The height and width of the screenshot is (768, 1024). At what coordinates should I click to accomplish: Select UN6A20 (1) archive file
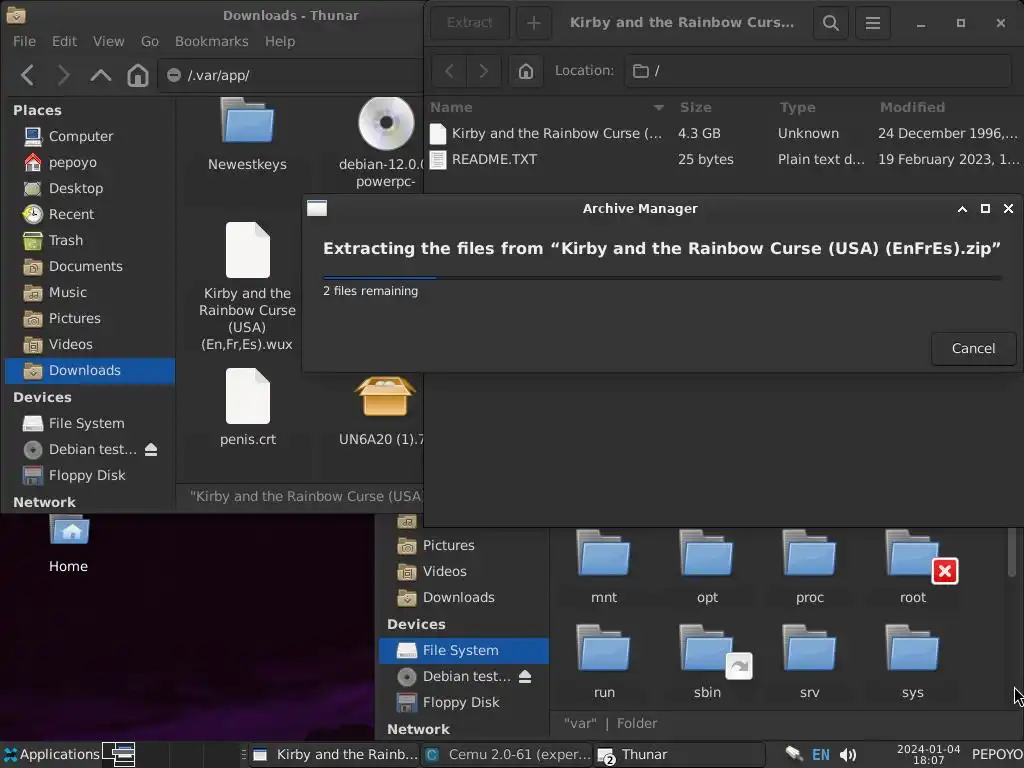(x=384, y=409)
